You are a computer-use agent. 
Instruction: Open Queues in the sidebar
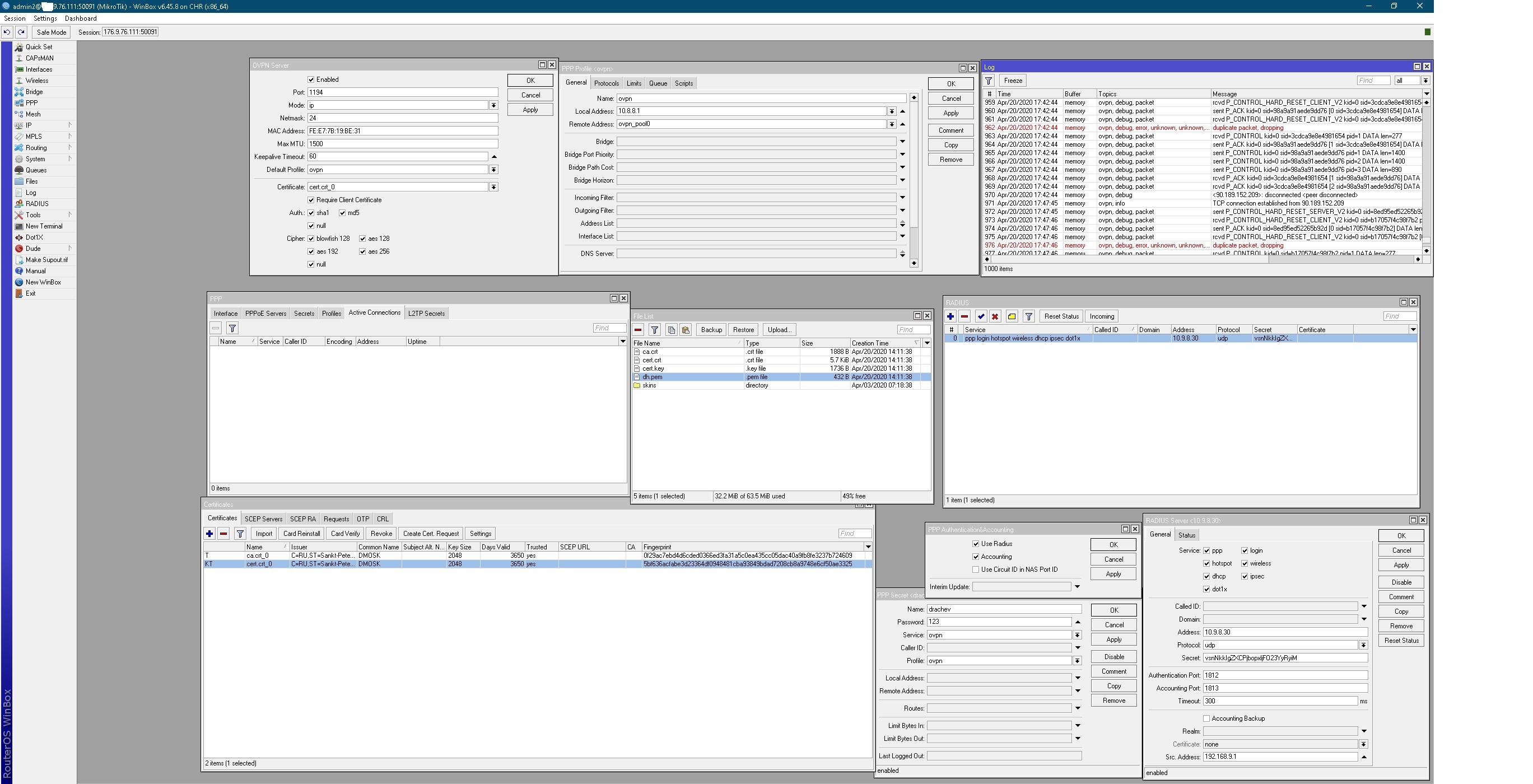click(36, 170)
